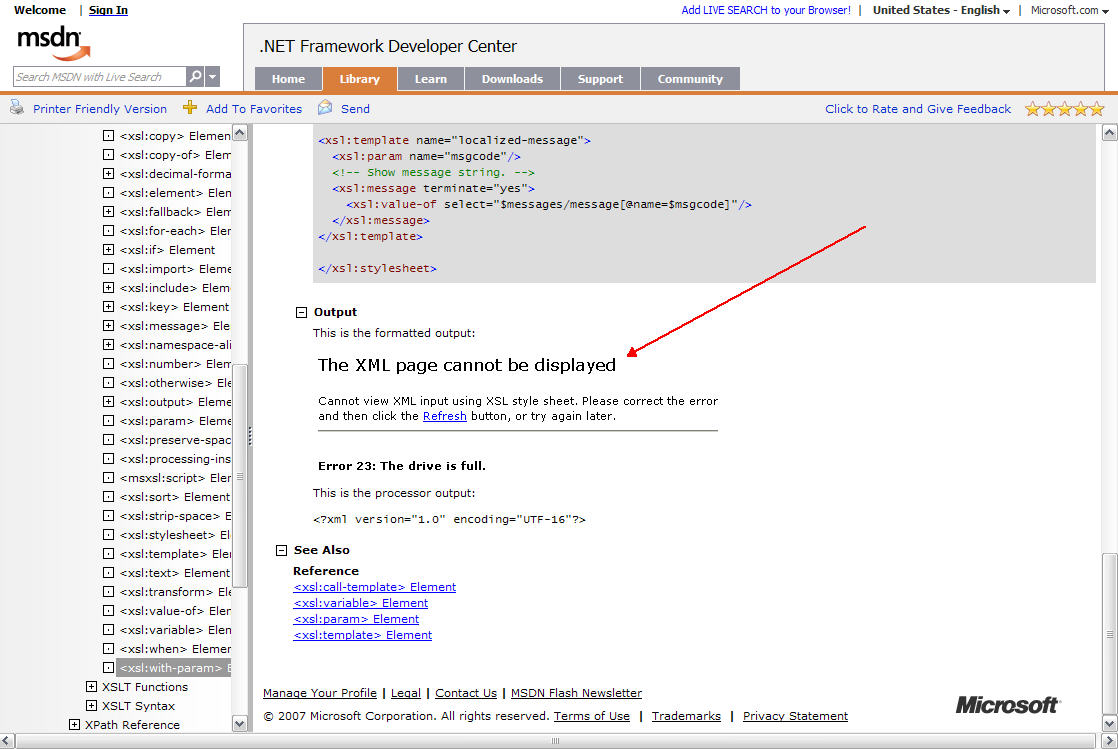Click the Microsoft logo in the footer
1118x749 pixels.
coord(1007,704)
